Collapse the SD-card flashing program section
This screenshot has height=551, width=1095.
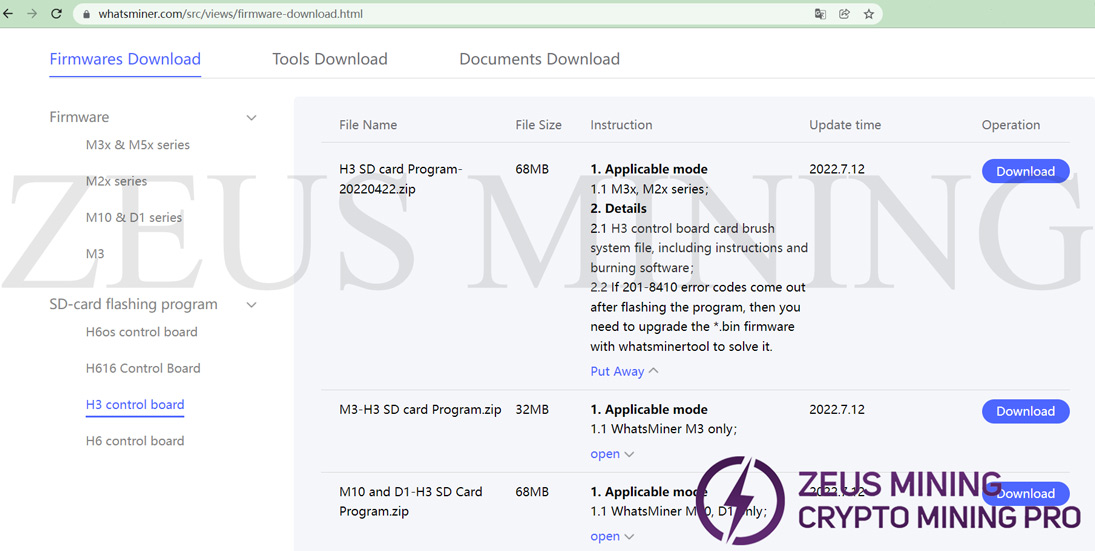pos(251,305)
